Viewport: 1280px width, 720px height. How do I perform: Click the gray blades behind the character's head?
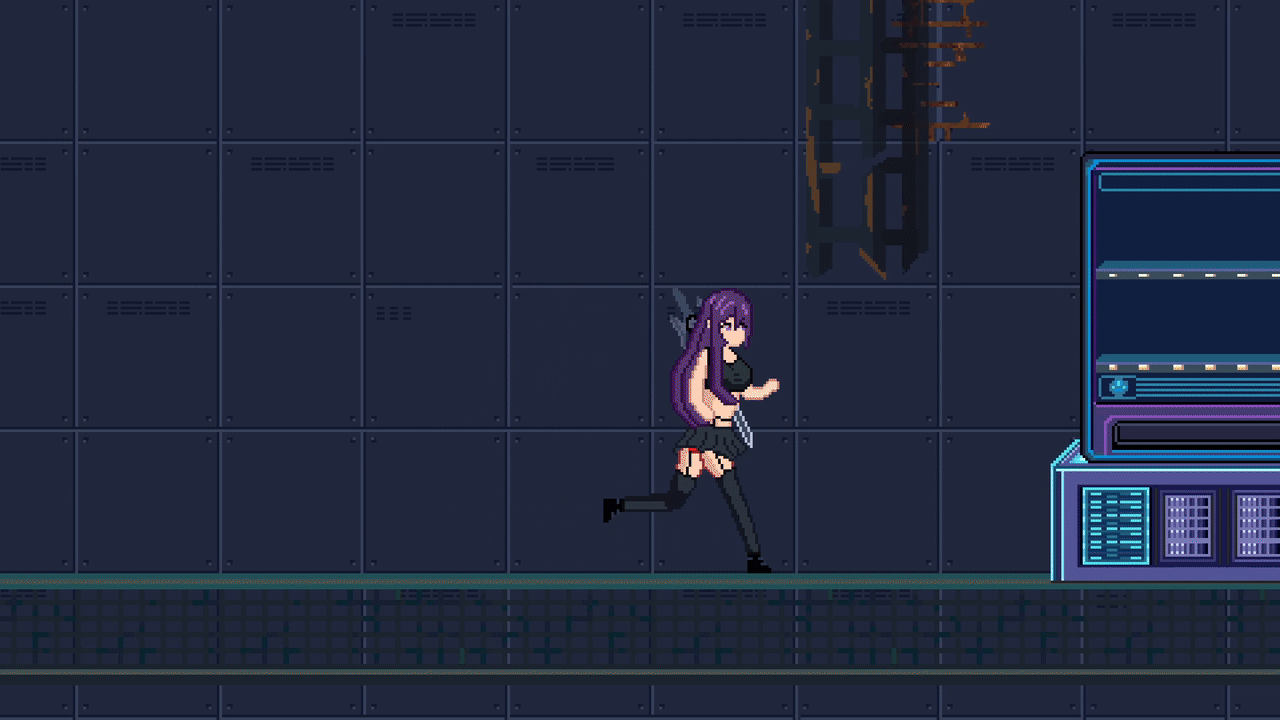686,311
